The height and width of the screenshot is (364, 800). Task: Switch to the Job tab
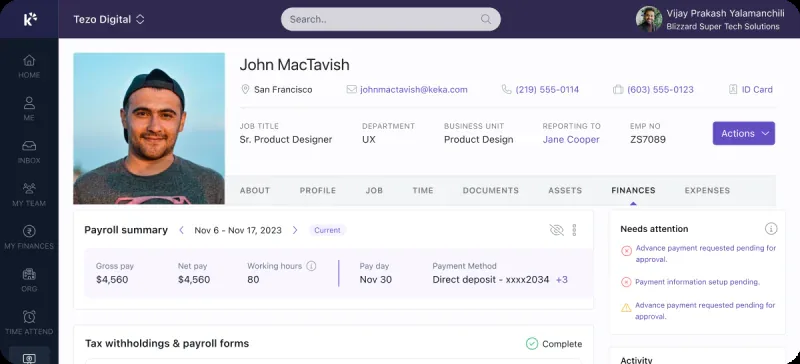(374, 190)
